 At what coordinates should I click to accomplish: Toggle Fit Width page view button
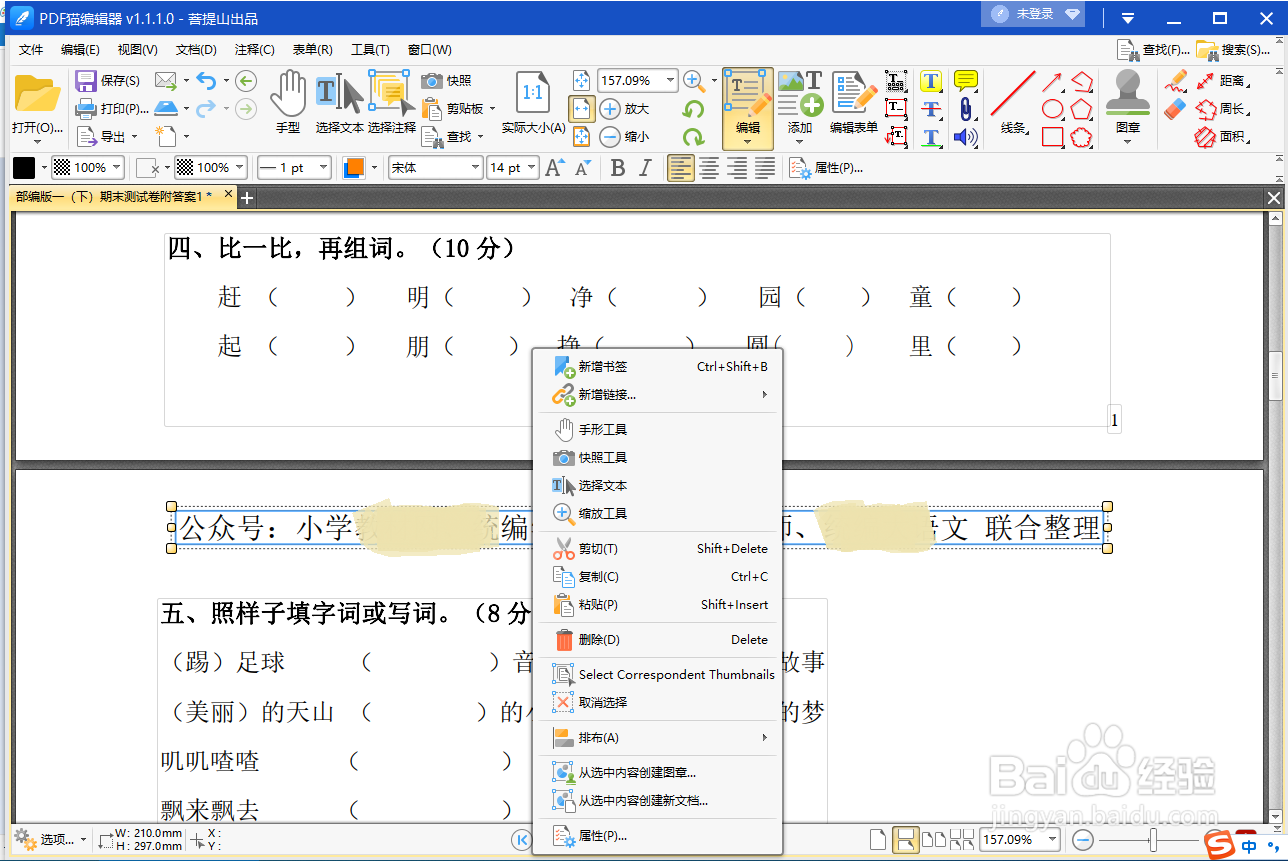pyautogui.click(x=582, y=109)
